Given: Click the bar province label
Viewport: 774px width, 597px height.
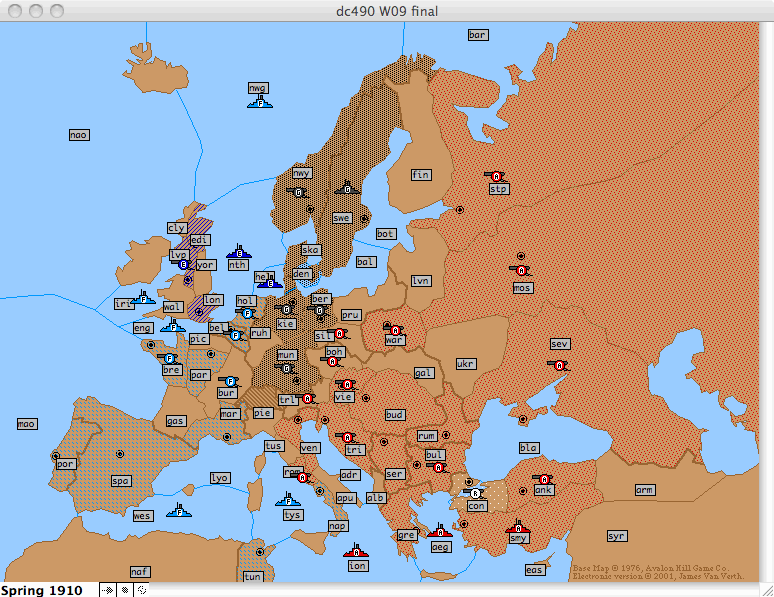Looking at the screenshot, I should [x=478, y=35].
